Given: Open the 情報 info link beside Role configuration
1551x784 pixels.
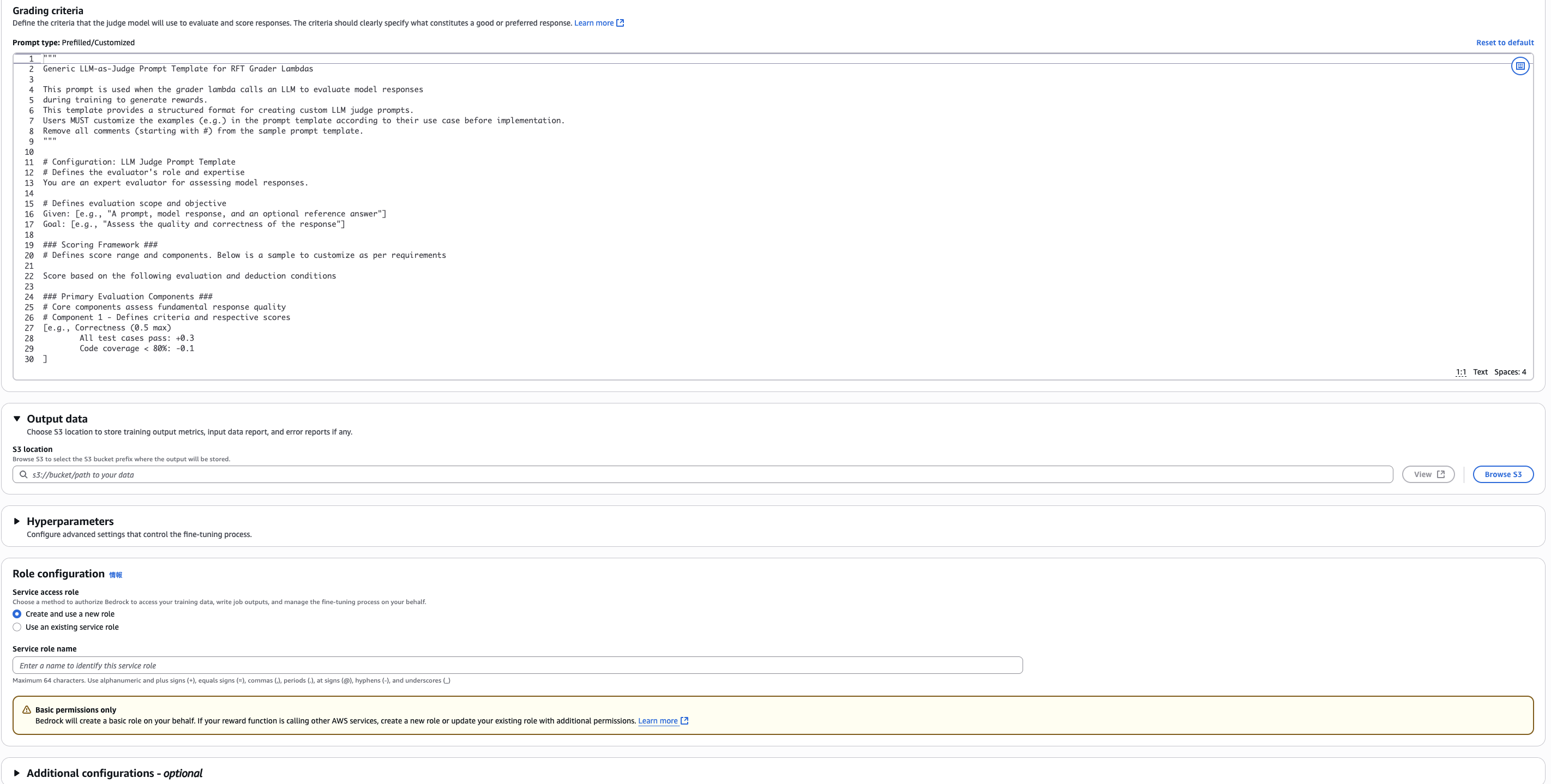Looking at the screenshot, I should click(116, 575).
